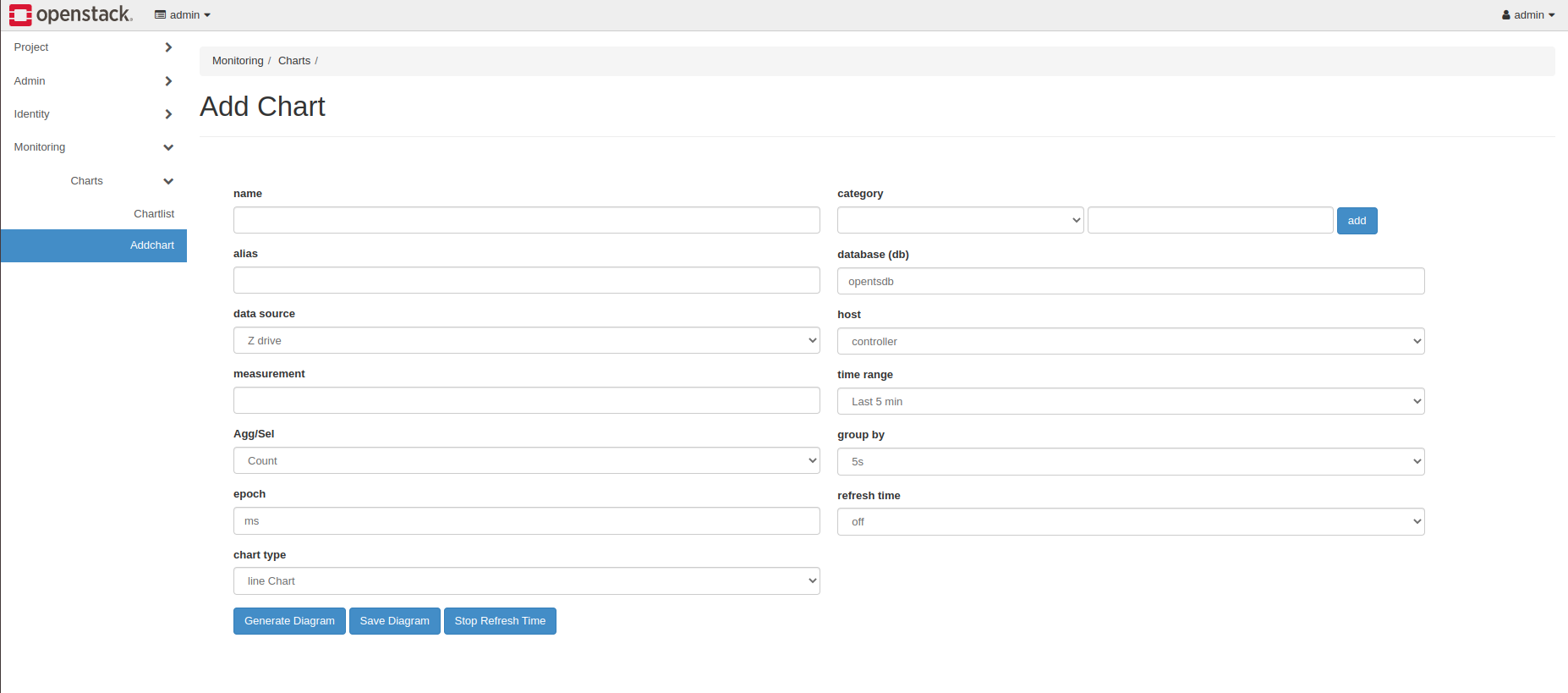
Task: Expand the Admin sidebar section
Action: (93, 81)
